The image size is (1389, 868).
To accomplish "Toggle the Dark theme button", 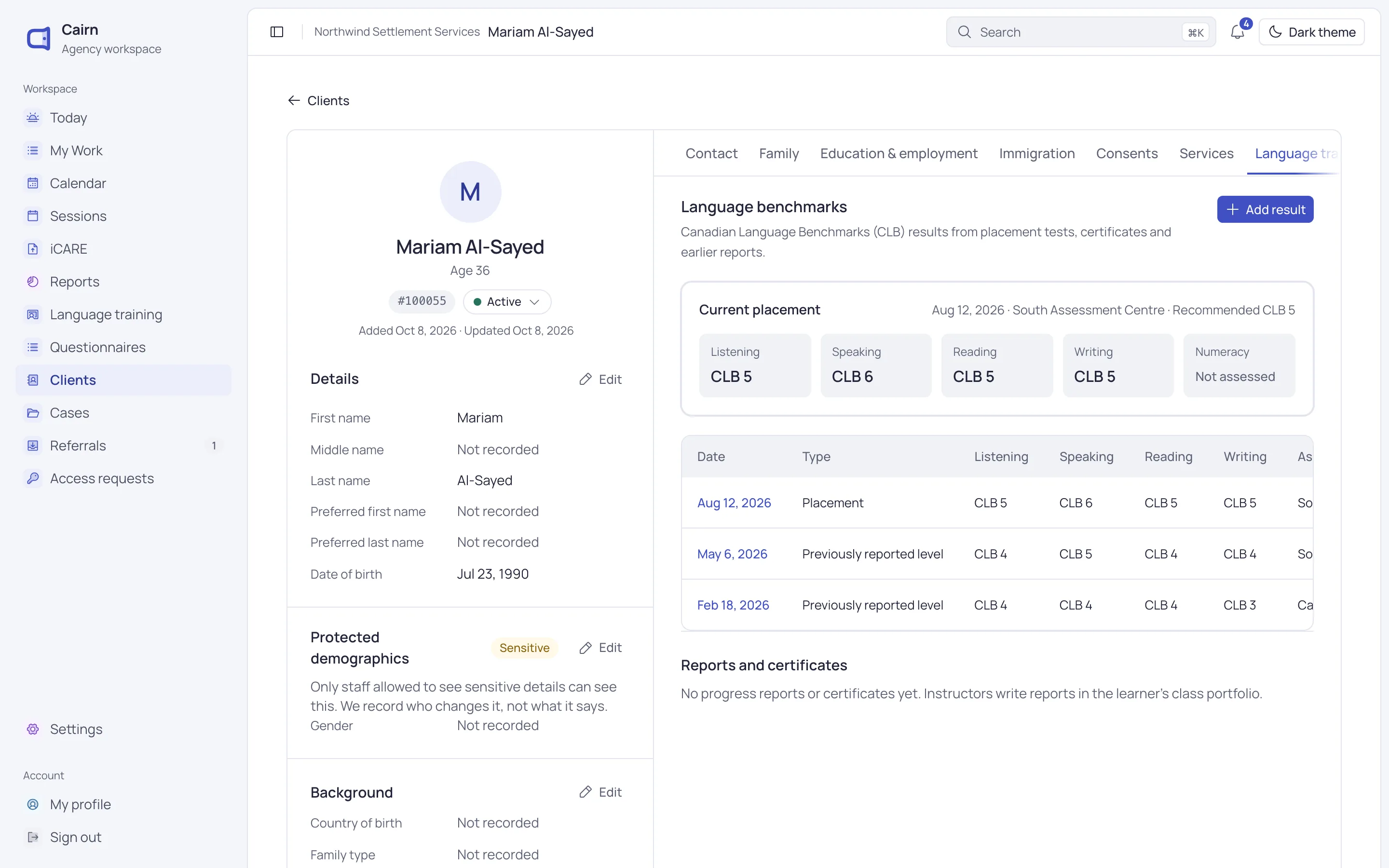I will 1311,32.
